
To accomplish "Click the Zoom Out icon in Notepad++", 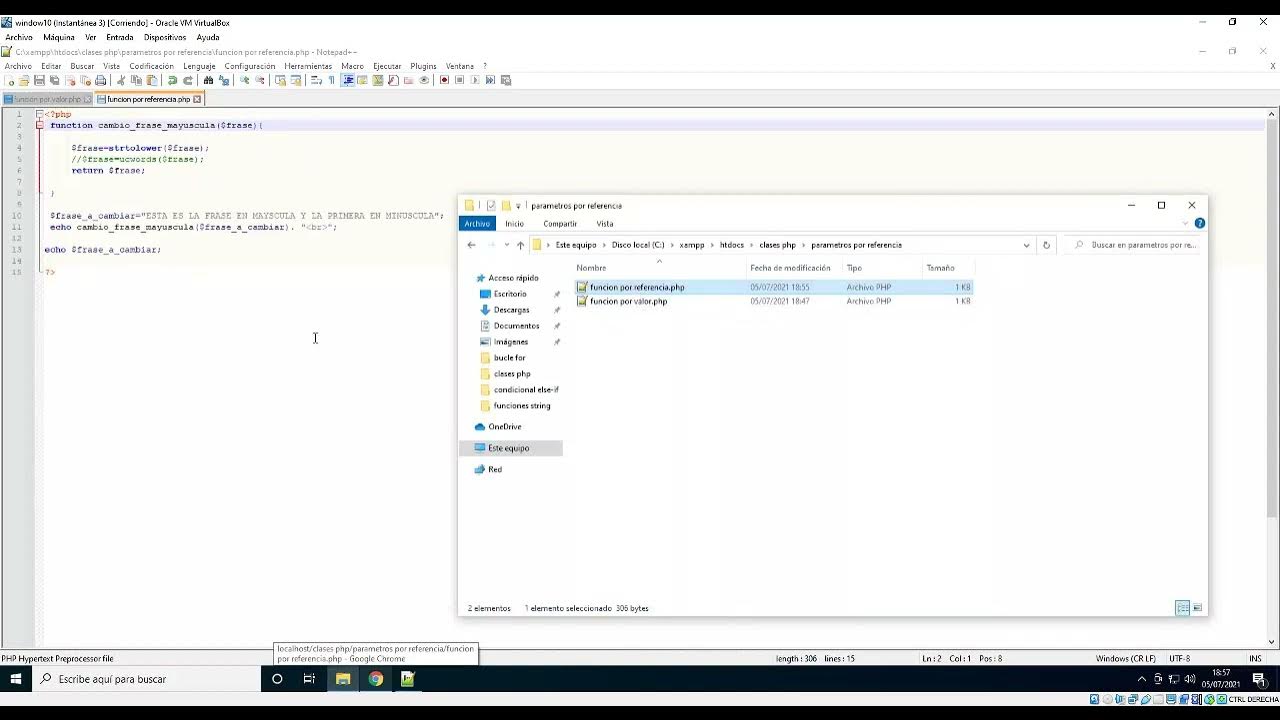I will [260, 80].
